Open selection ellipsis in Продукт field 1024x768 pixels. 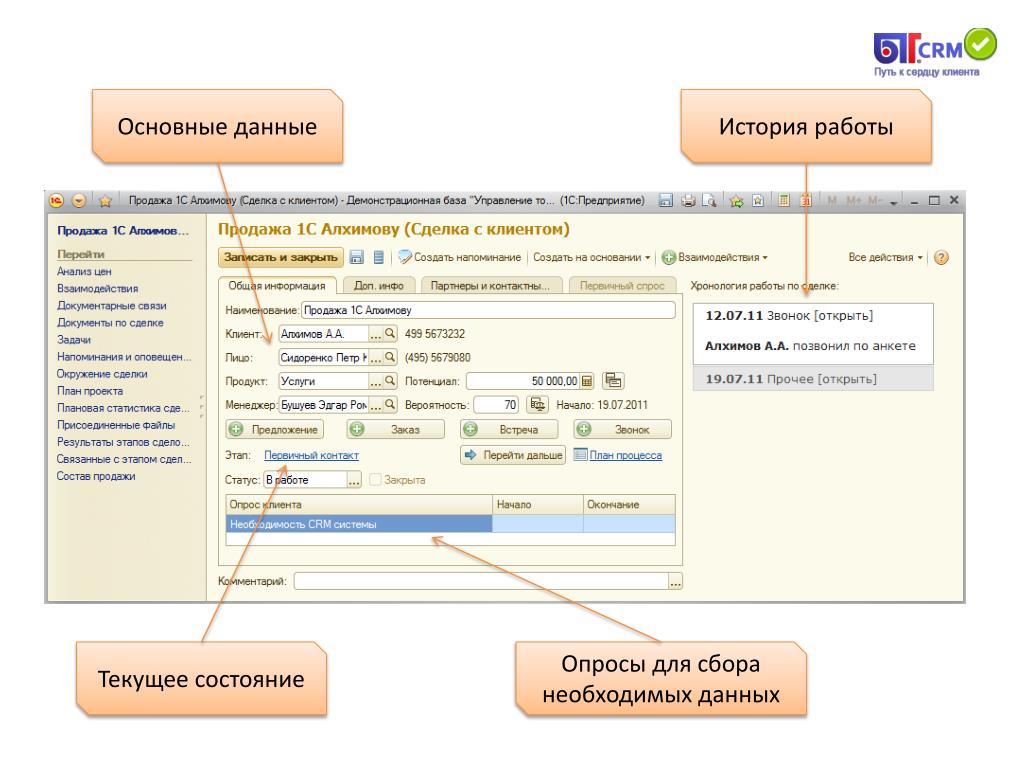pos(376,381)
